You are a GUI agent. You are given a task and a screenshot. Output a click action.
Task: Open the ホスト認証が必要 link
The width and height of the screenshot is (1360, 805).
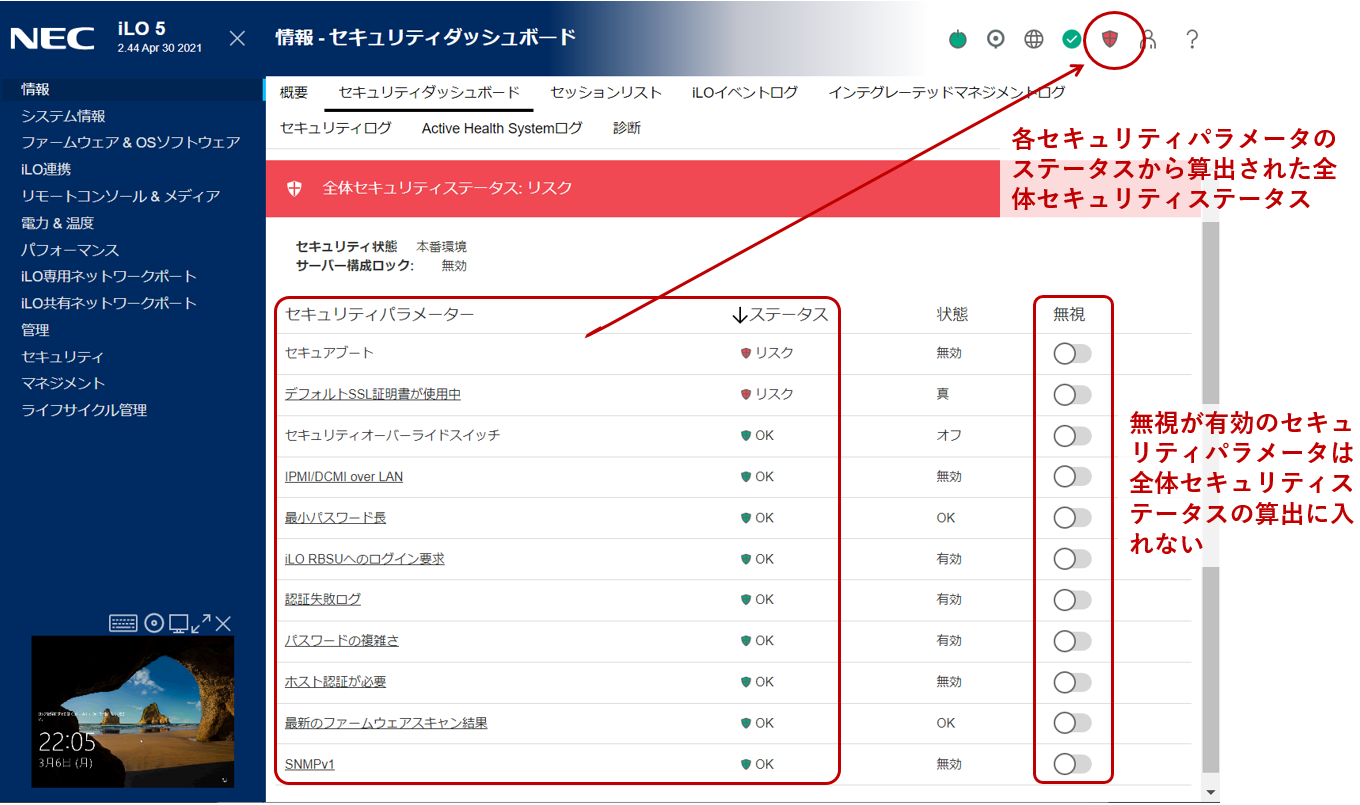(x=336, y=682)
